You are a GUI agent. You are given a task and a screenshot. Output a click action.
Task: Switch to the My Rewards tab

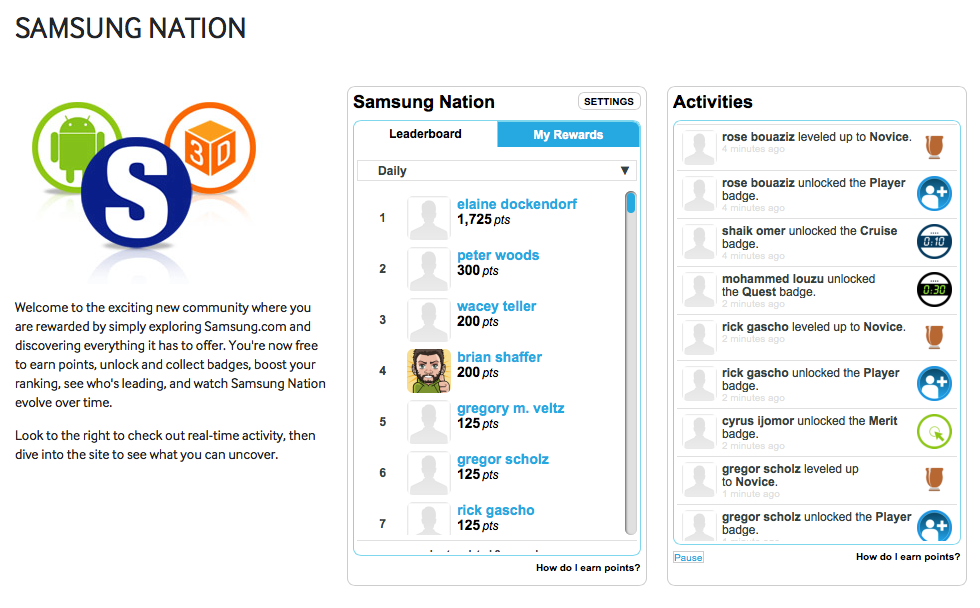pyautogui.click(x=568, y=134)
